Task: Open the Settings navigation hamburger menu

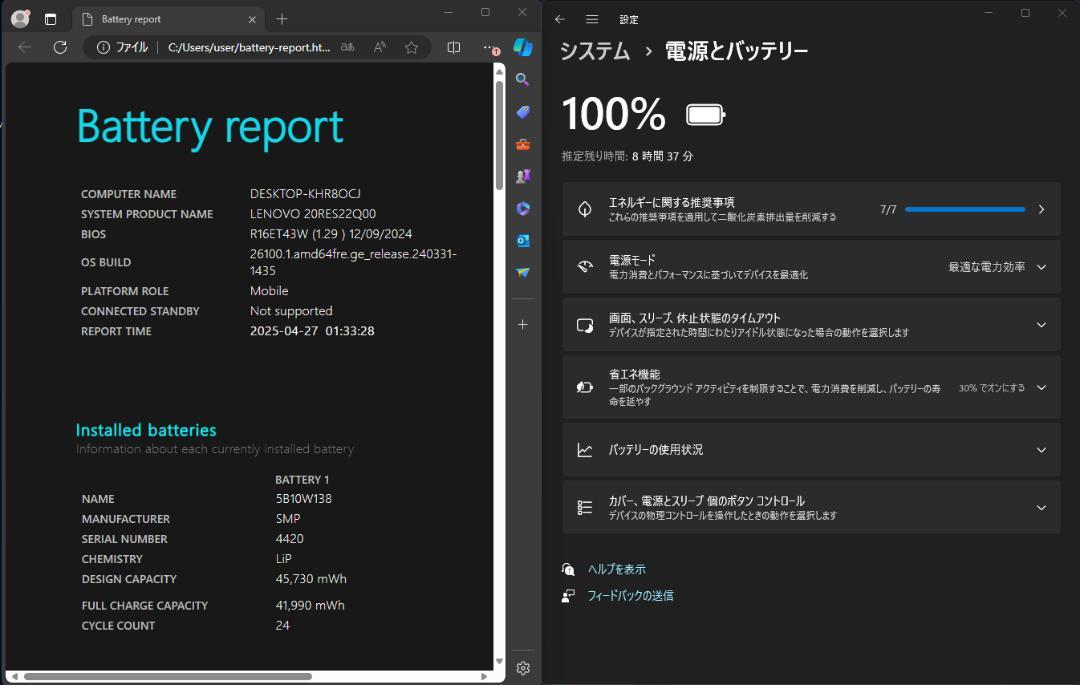Action: coord(592,19)
